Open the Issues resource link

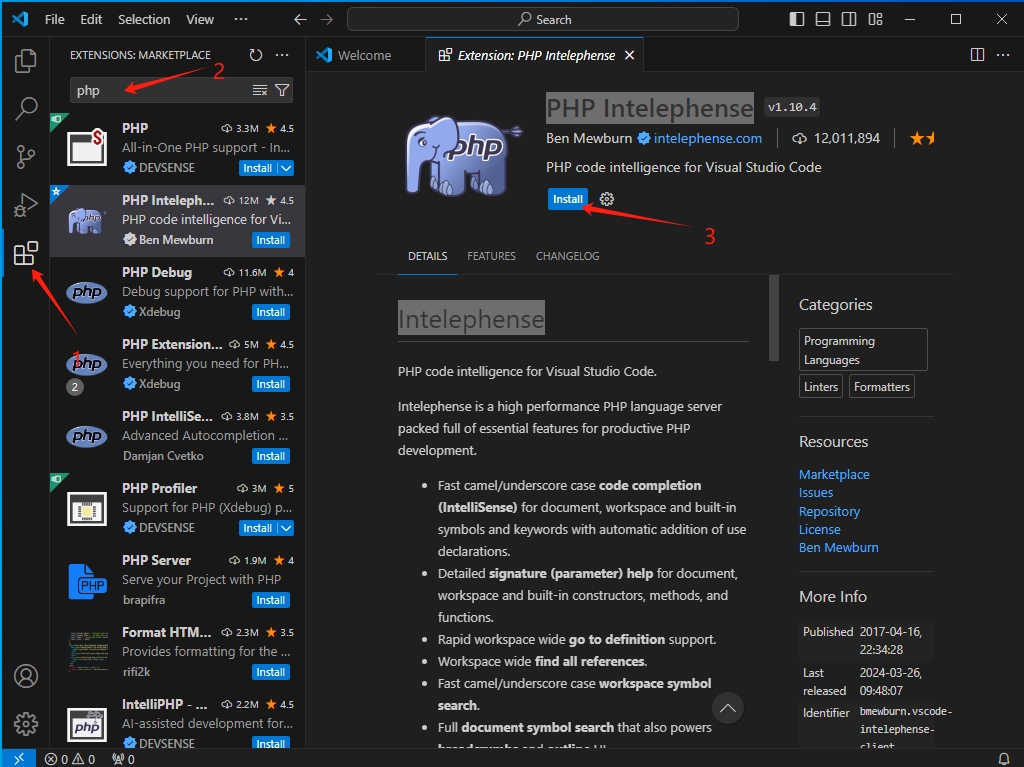816,493
